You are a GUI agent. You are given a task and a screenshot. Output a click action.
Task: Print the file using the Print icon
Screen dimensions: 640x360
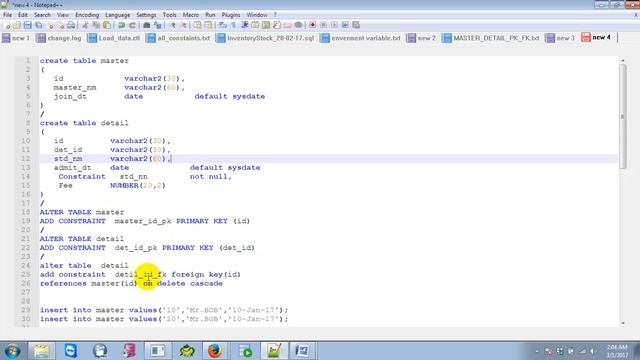71,25
